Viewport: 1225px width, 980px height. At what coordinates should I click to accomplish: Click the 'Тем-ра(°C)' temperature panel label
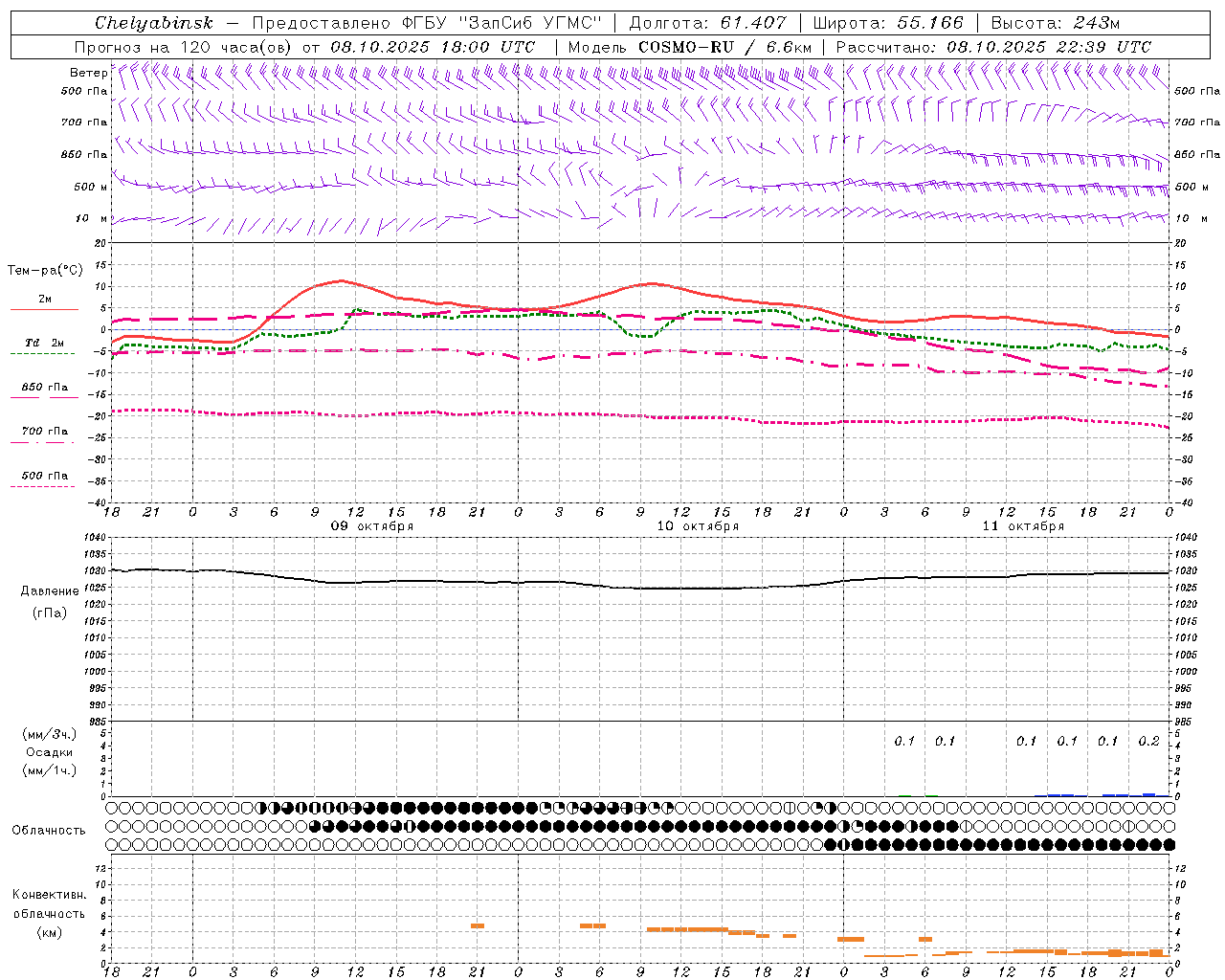click(45, 271)
